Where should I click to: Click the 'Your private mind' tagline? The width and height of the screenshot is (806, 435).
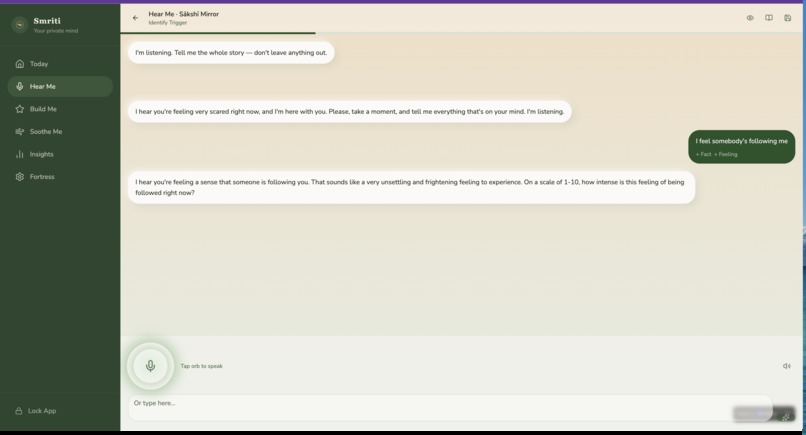point(56,31)
